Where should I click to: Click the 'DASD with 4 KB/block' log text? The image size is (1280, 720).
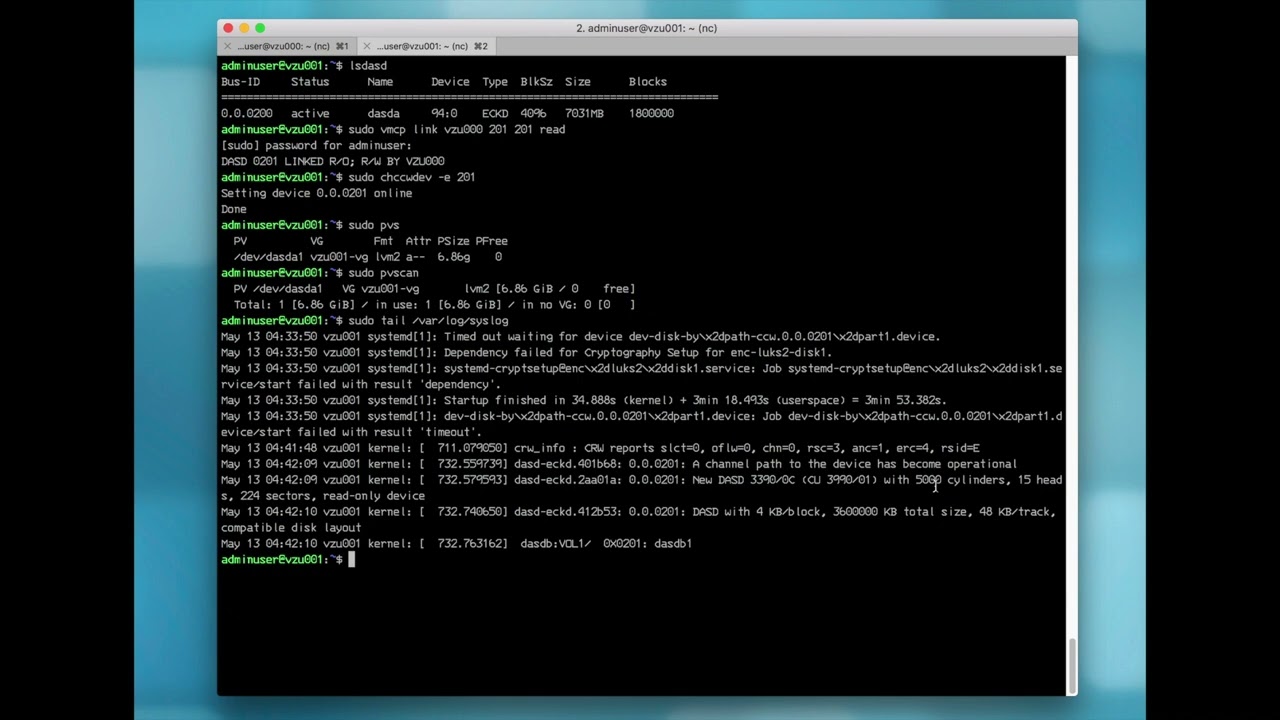(759, 512)
